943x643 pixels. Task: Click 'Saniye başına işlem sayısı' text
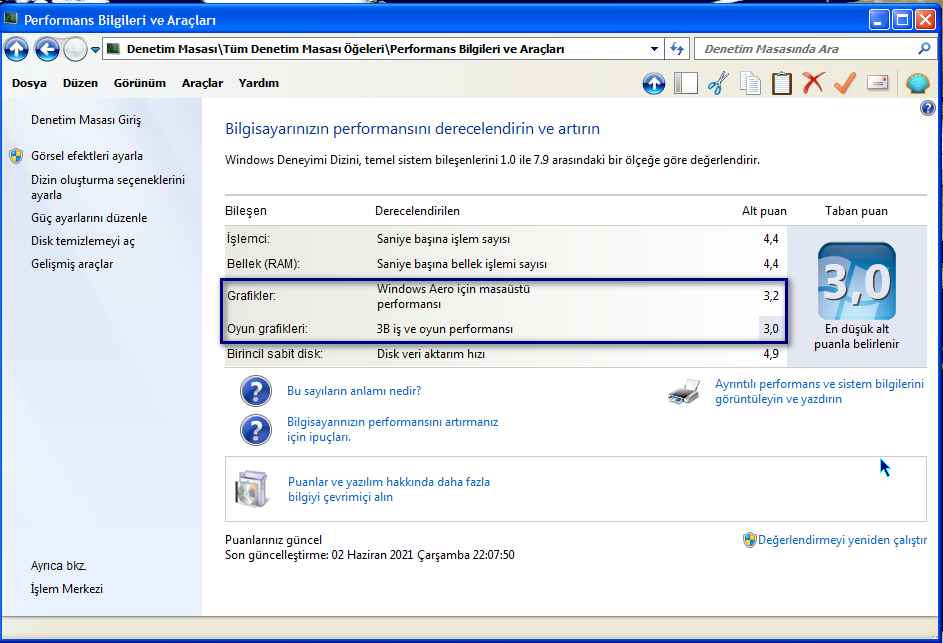[444, 239]
